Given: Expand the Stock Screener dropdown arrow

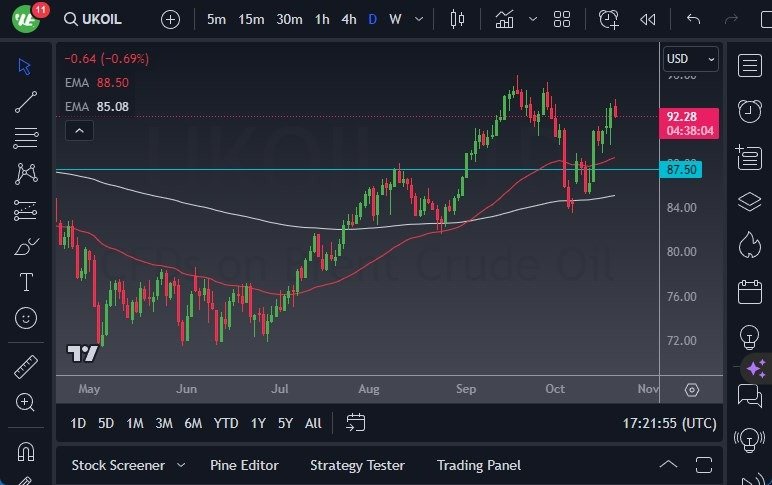Looking at the screenshot, I should [x=181, y=465].
